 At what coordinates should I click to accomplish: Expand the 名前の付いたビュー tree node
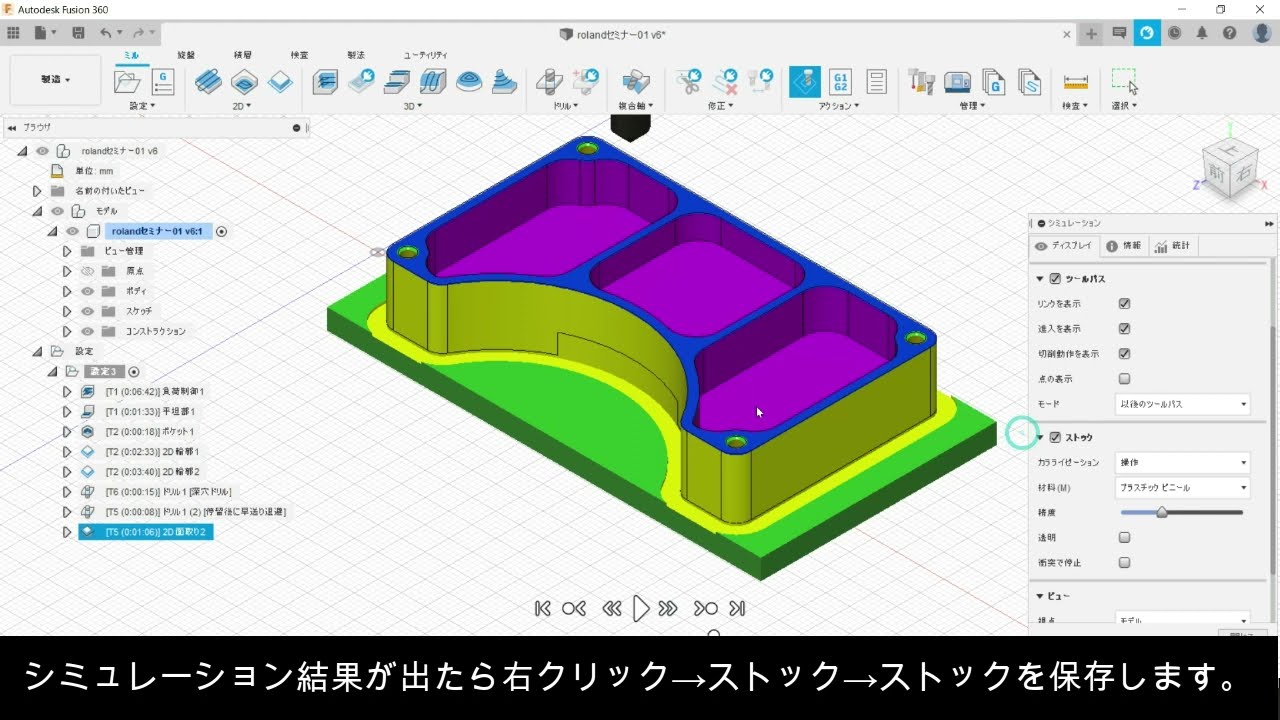coord(37,191)
